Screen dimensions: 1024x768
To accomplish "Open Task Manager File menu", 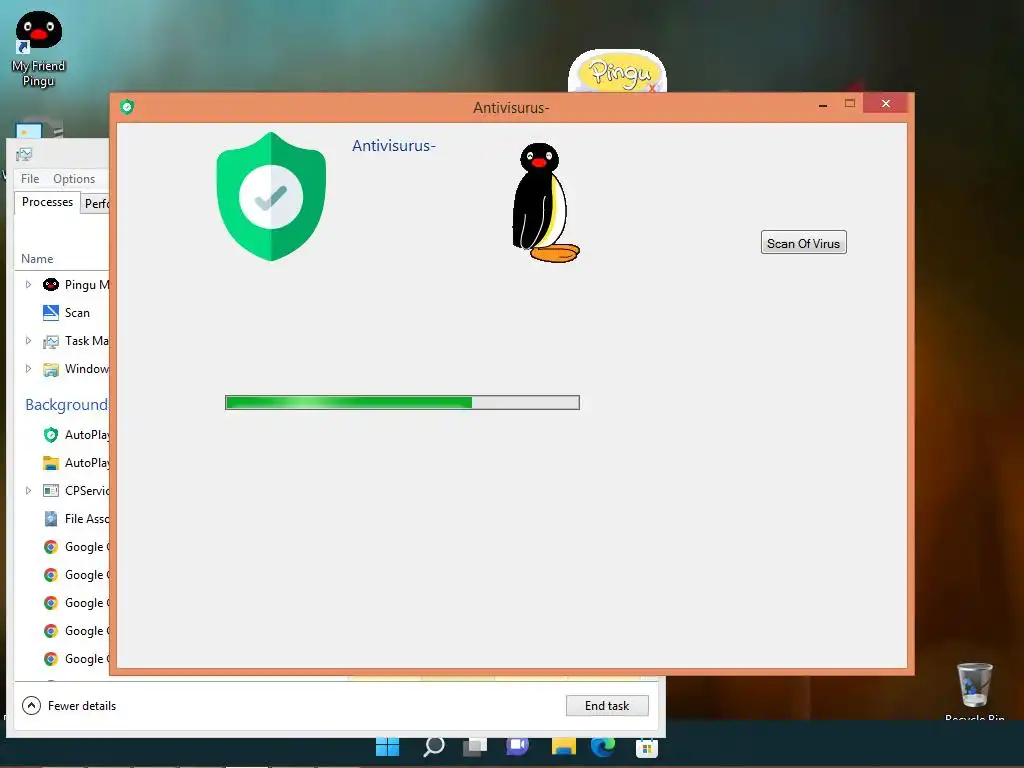I will click(x=30, y=178).
